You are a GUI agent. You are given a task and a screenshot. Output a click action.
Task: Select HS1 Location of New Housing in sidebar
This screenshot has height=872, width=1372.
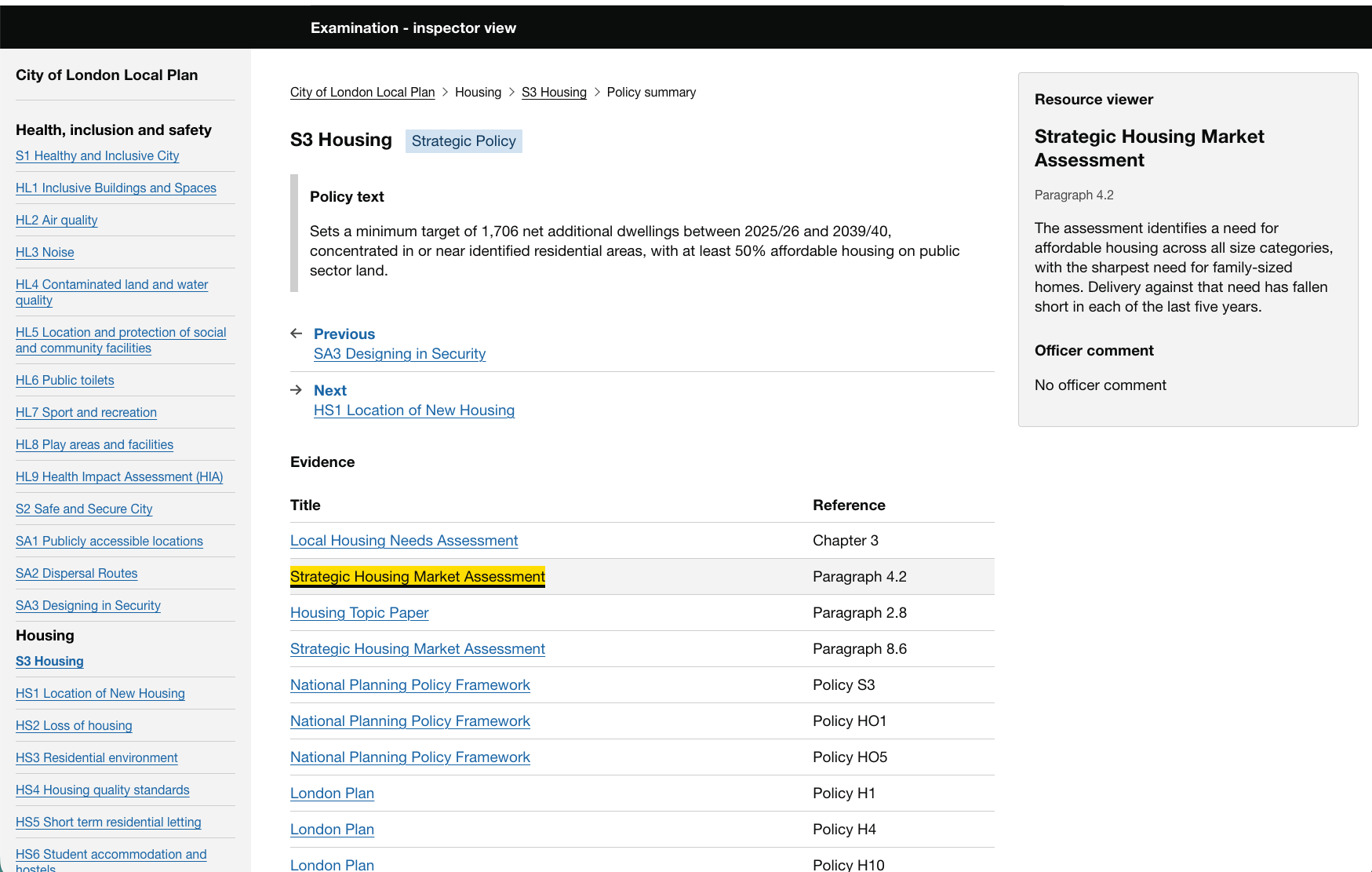pyautogui.click(x=100, y=693)
